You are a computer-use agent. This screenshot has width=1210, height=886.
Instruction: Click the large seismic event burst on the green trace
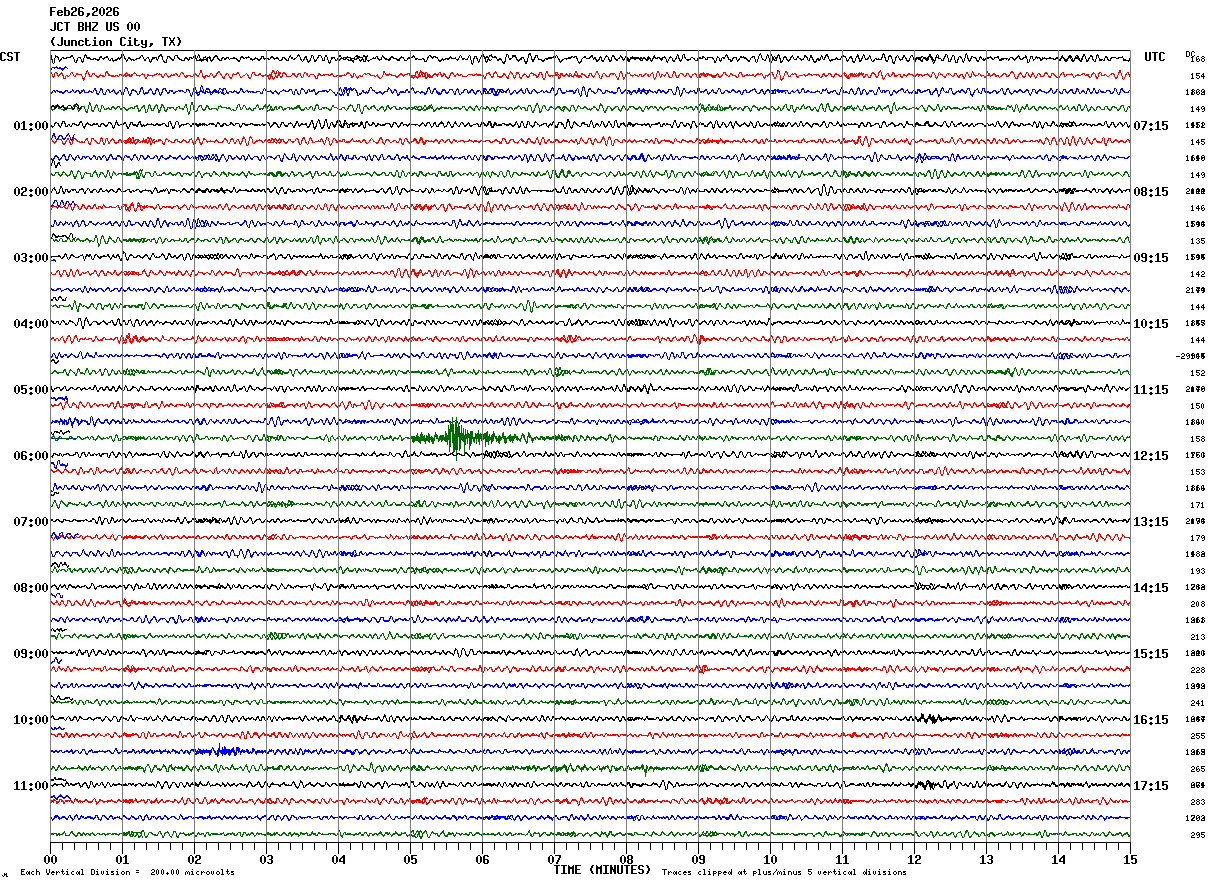pos(456,437)
